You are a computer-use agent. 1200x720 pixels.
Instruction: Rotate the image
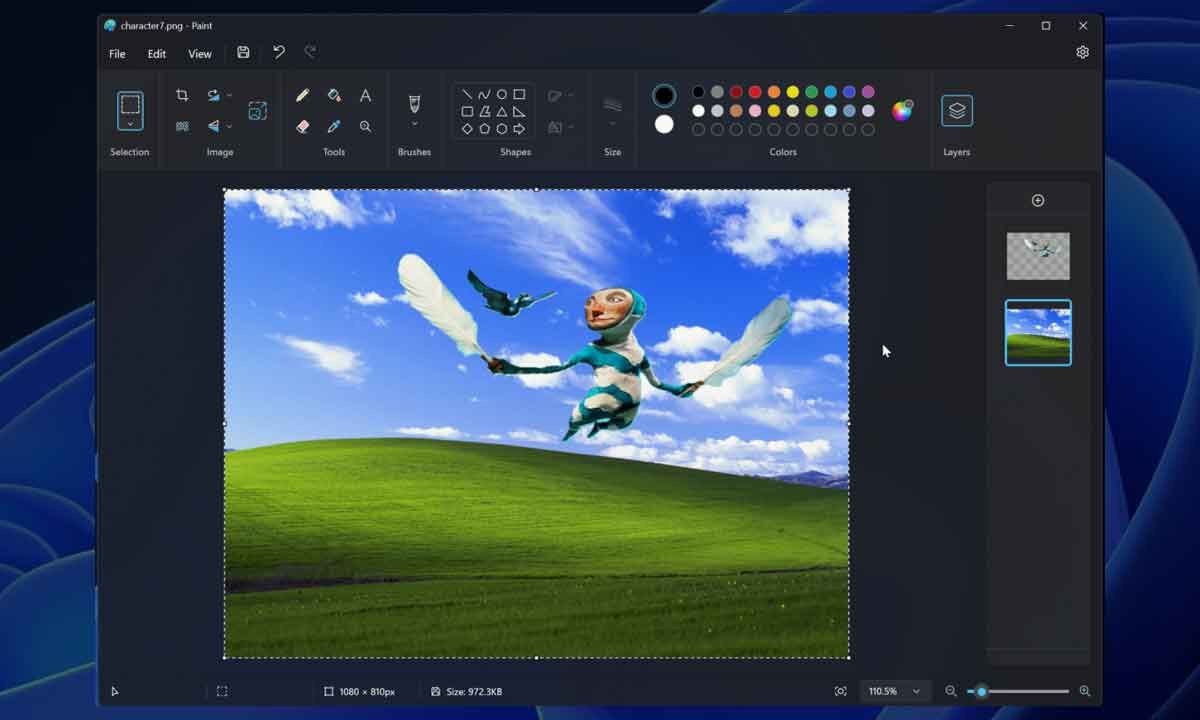point(213,94)
